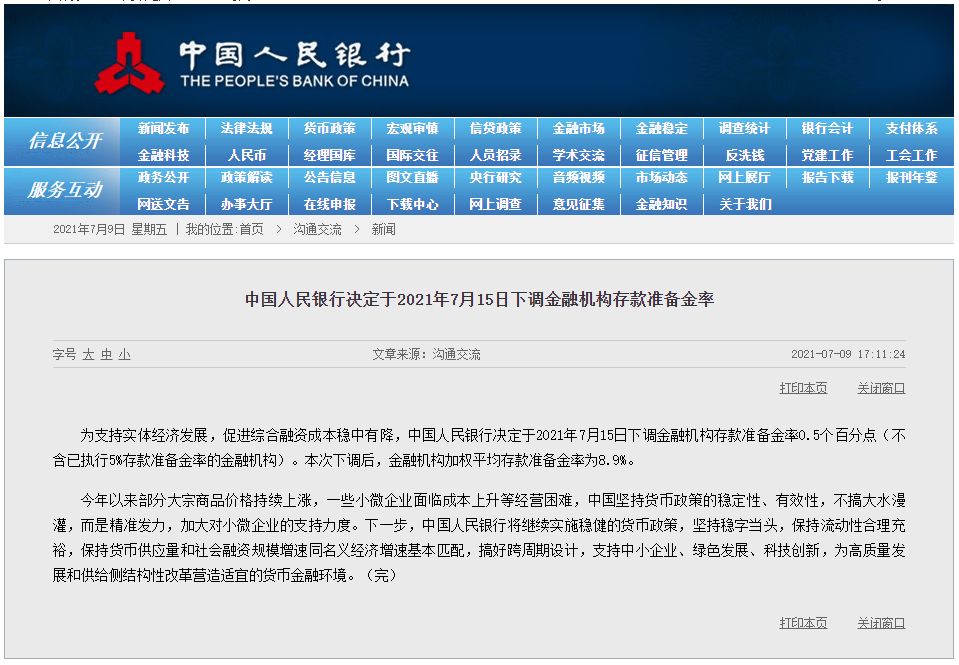The width and height of the screenshot is (959, 665).
Task: Open the 法律法规 menu
Action: [x=246, y=128]
